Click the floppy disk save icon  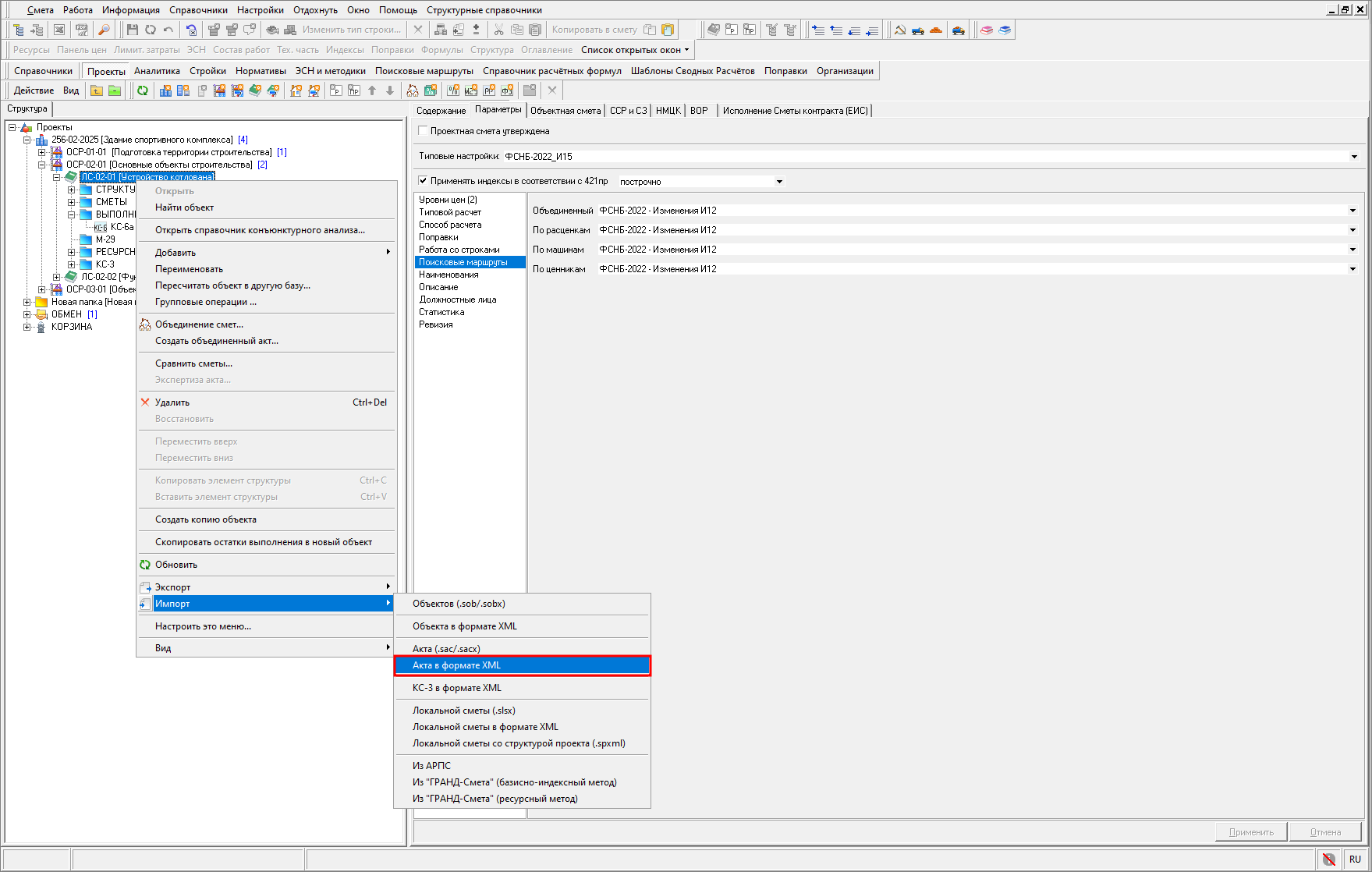(133, 30)
